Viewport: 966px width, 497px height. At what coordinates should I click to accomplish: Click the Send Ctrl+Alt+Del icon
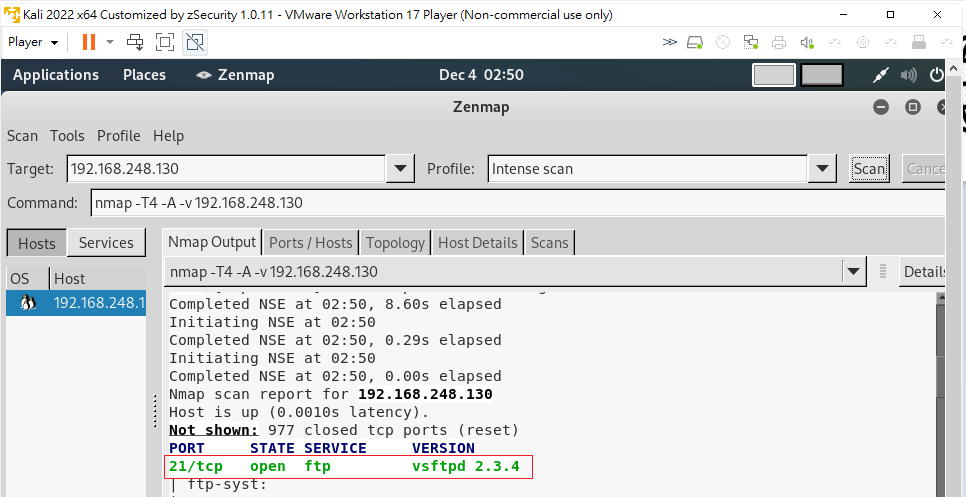tap(135, 42)
